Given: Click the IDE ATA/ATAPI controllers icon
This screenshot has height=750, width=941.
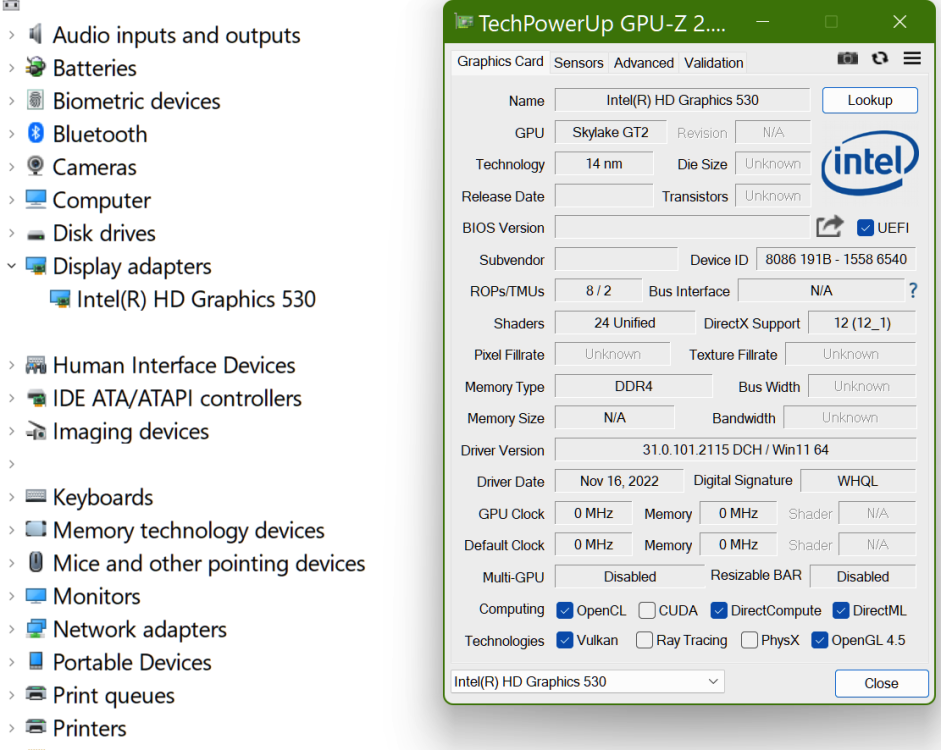Looking at the screenshot, I should (36, 397).
